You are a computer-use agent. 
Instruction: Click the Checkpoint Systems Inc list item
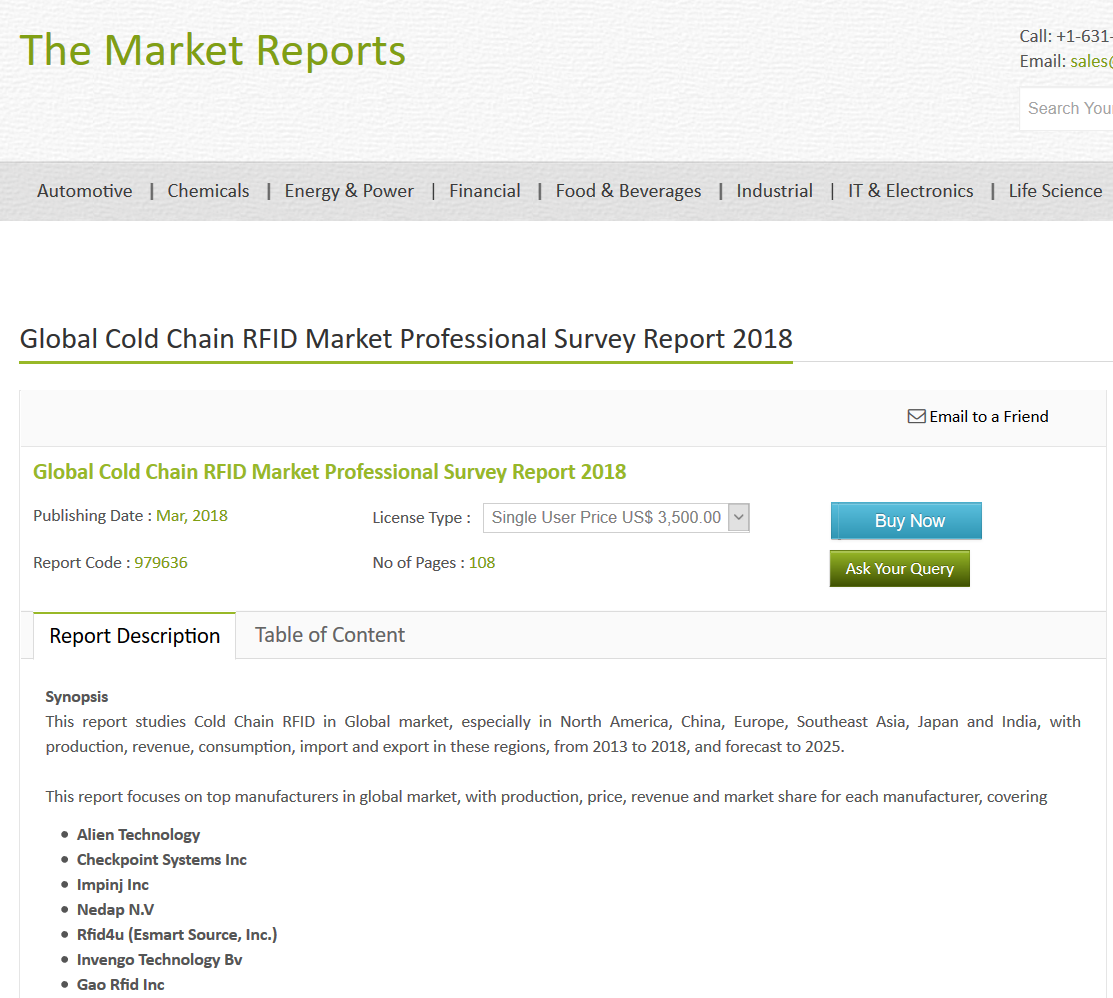click(162, 860)
